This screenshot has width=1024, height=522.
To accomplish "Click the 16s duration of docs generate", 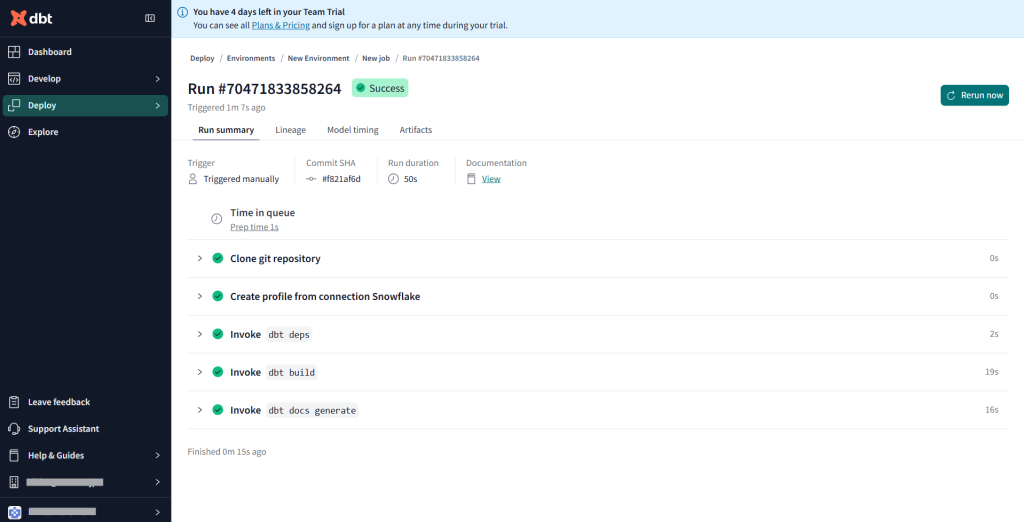I will pos(992,410).
